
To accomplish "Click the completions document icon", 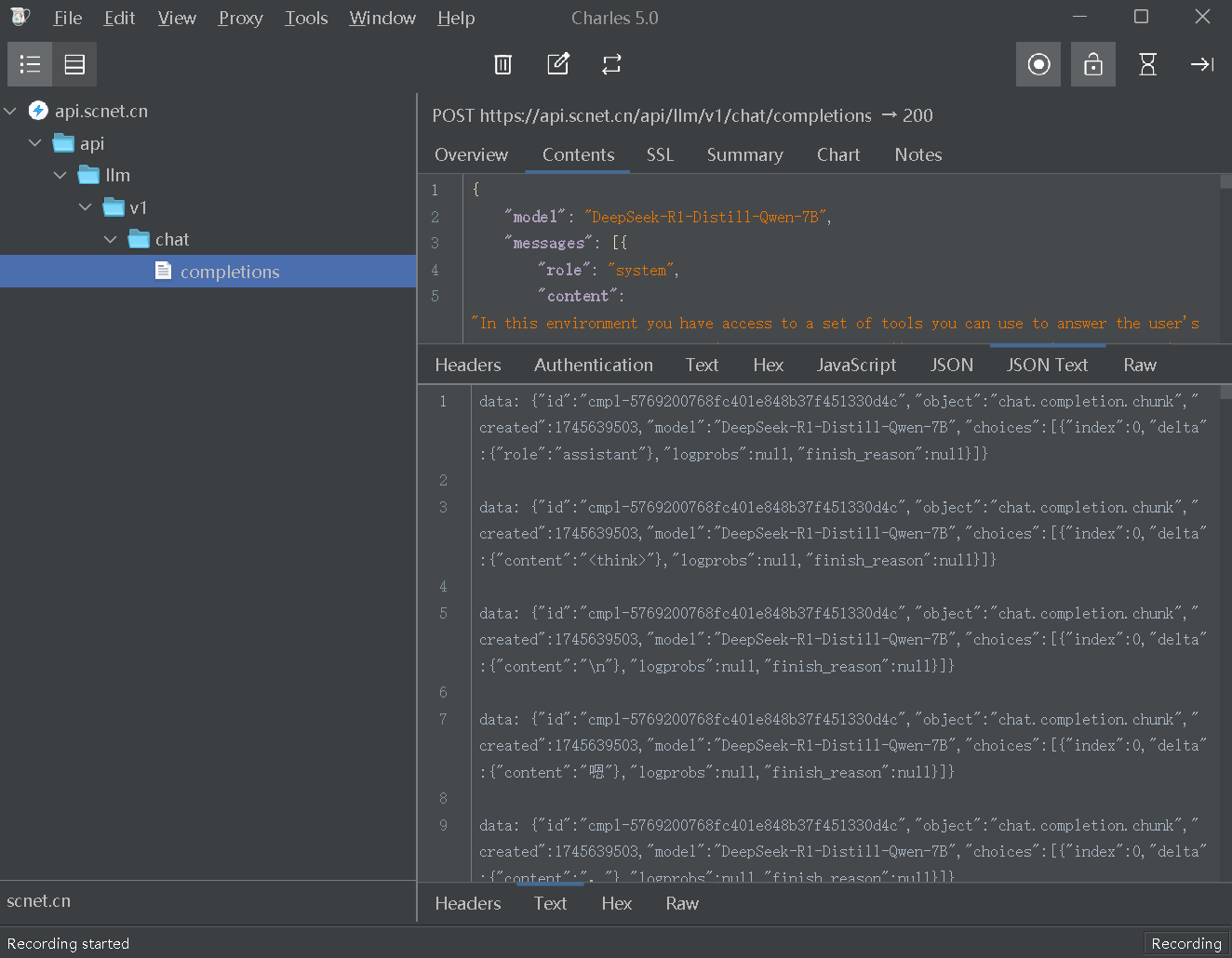I will click(x=164, y=271).
